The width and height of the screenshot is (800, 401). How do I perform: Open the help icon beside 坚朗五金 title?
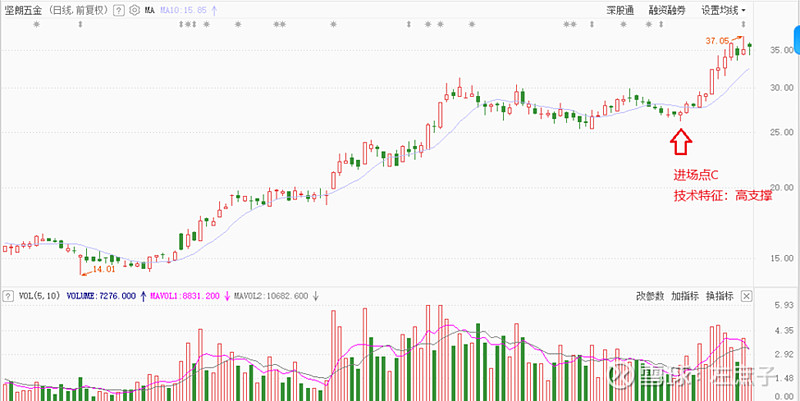click(118, 10)
